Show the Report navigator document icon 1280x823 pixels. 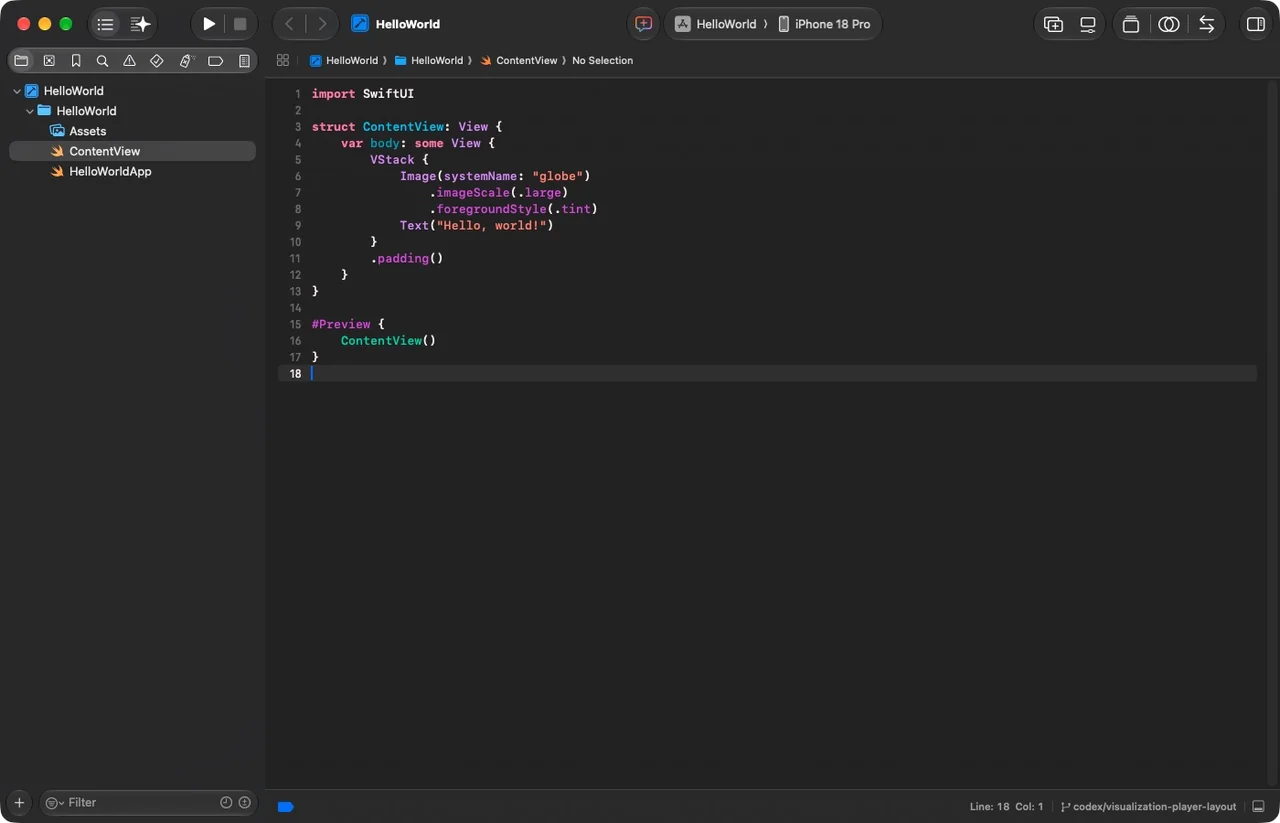[244, 61]
